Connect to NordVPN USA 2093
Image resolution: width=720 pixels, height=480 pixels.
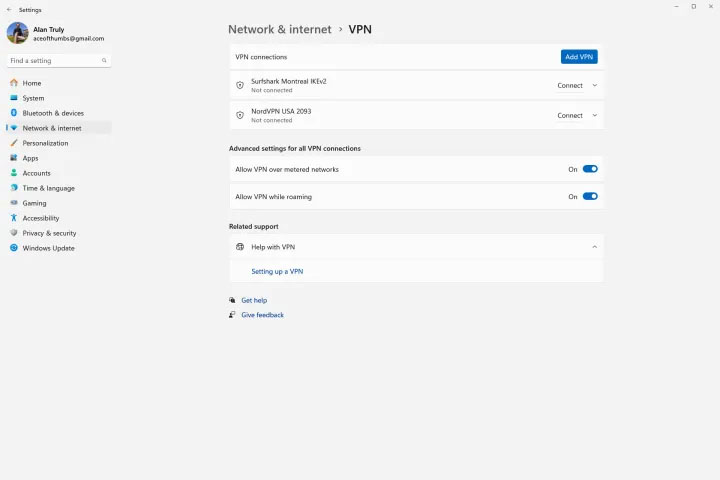tap(570, 115)
